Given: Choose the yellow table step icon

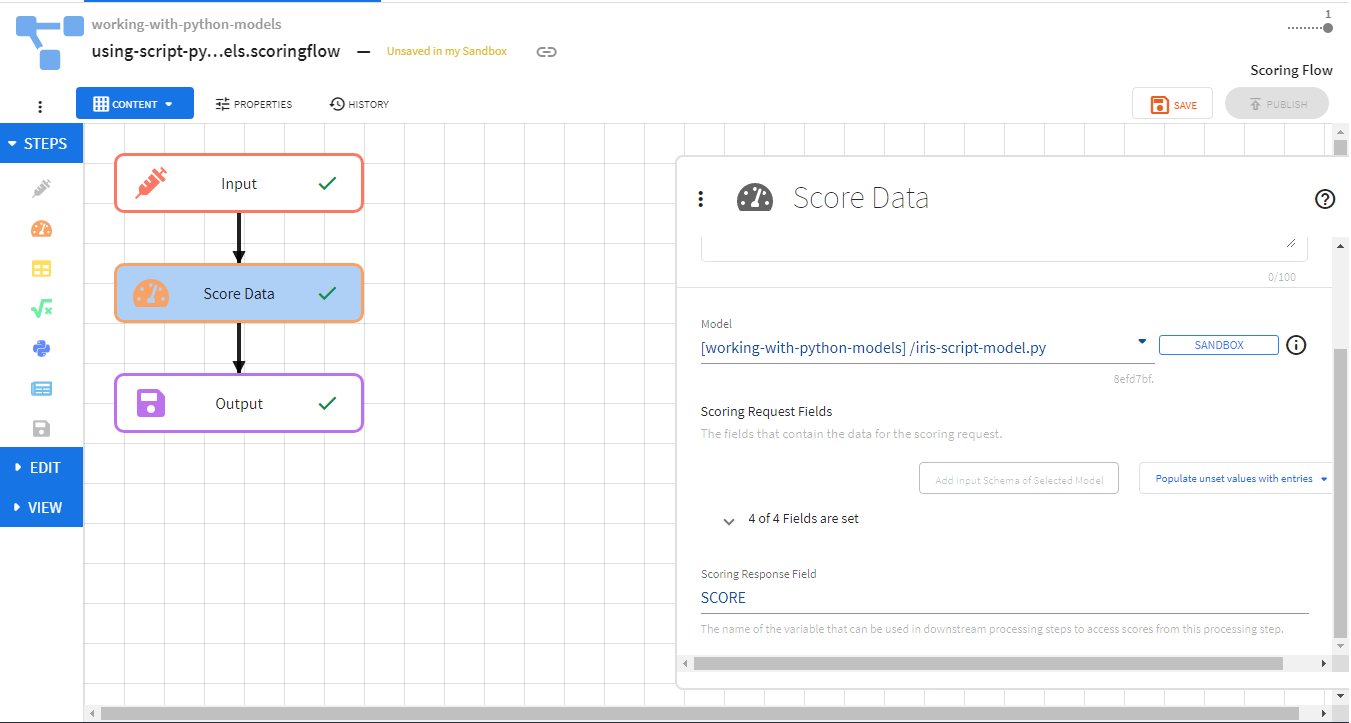Looking at the screenshot, I should point(41,269).
